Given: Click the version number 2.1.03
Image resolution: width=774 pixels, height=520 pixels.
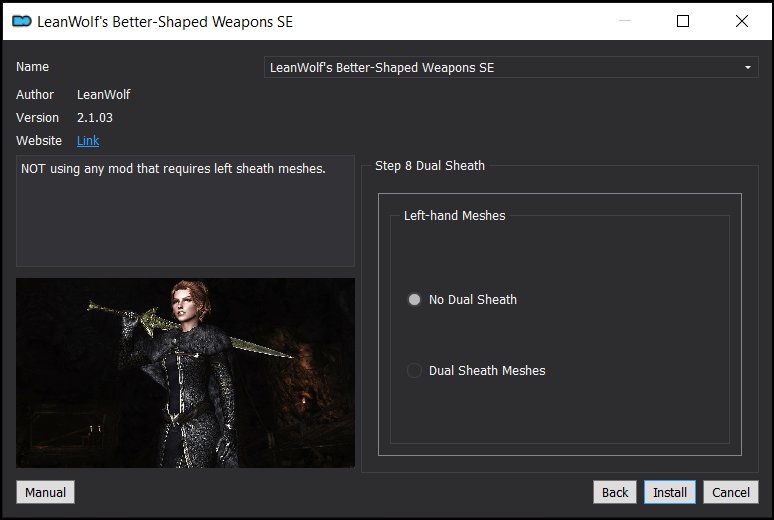Looking at the screenshot, I should (95, 118).
